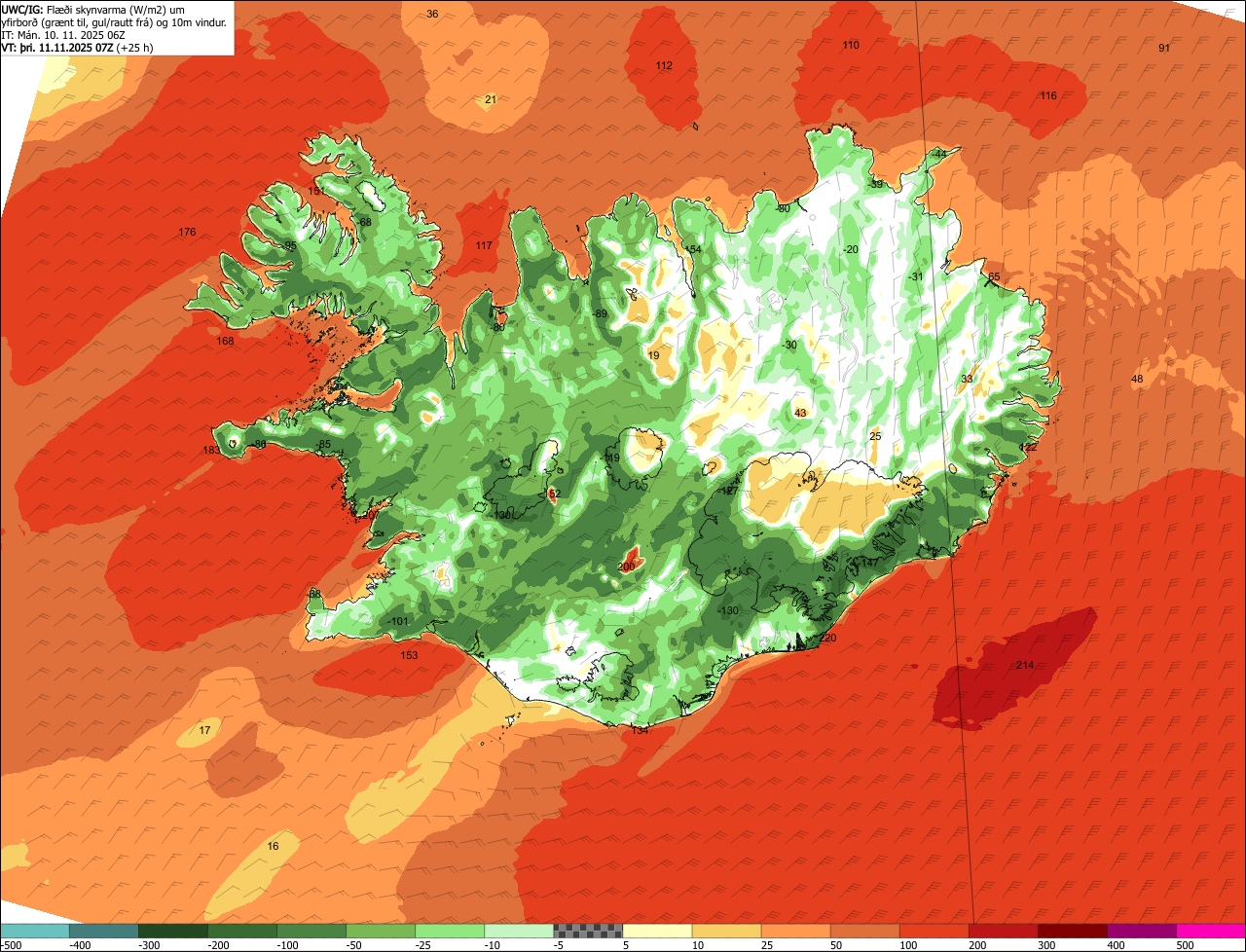Click the legend swatch between -25 and -10

tap(450, 931)
